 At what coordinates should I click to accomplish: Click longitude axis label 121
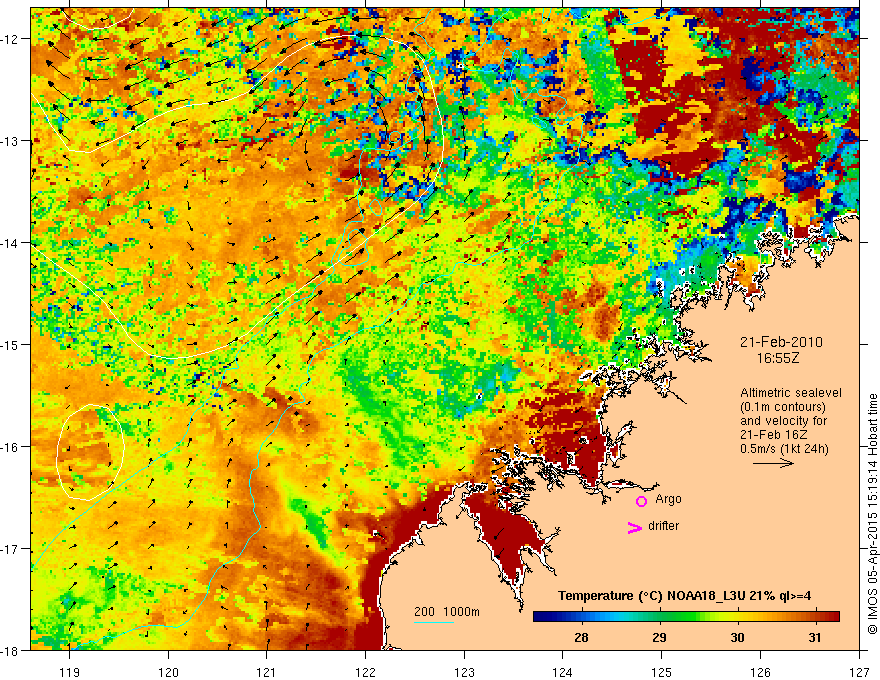pyautogui.click(x=267, y=672)
